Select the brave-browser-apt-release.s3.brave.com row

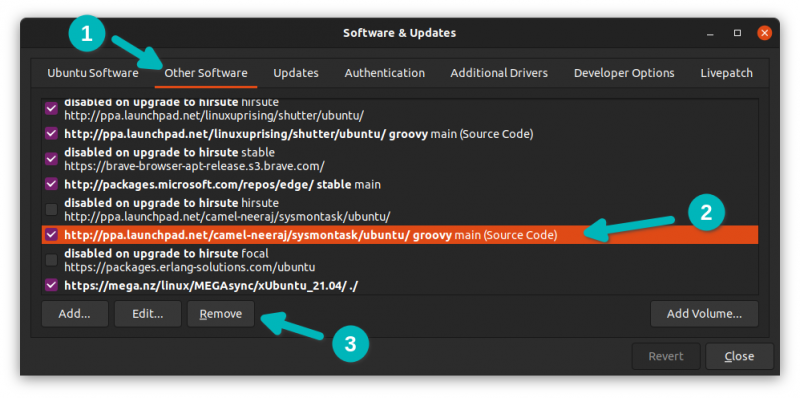pyautogui.click(x=399, y=159)
